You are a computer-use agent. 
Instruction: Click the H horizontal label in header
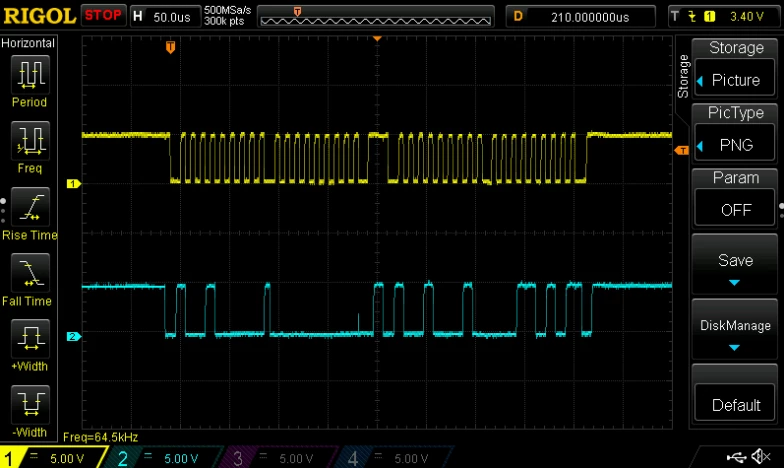coord(138,16)
